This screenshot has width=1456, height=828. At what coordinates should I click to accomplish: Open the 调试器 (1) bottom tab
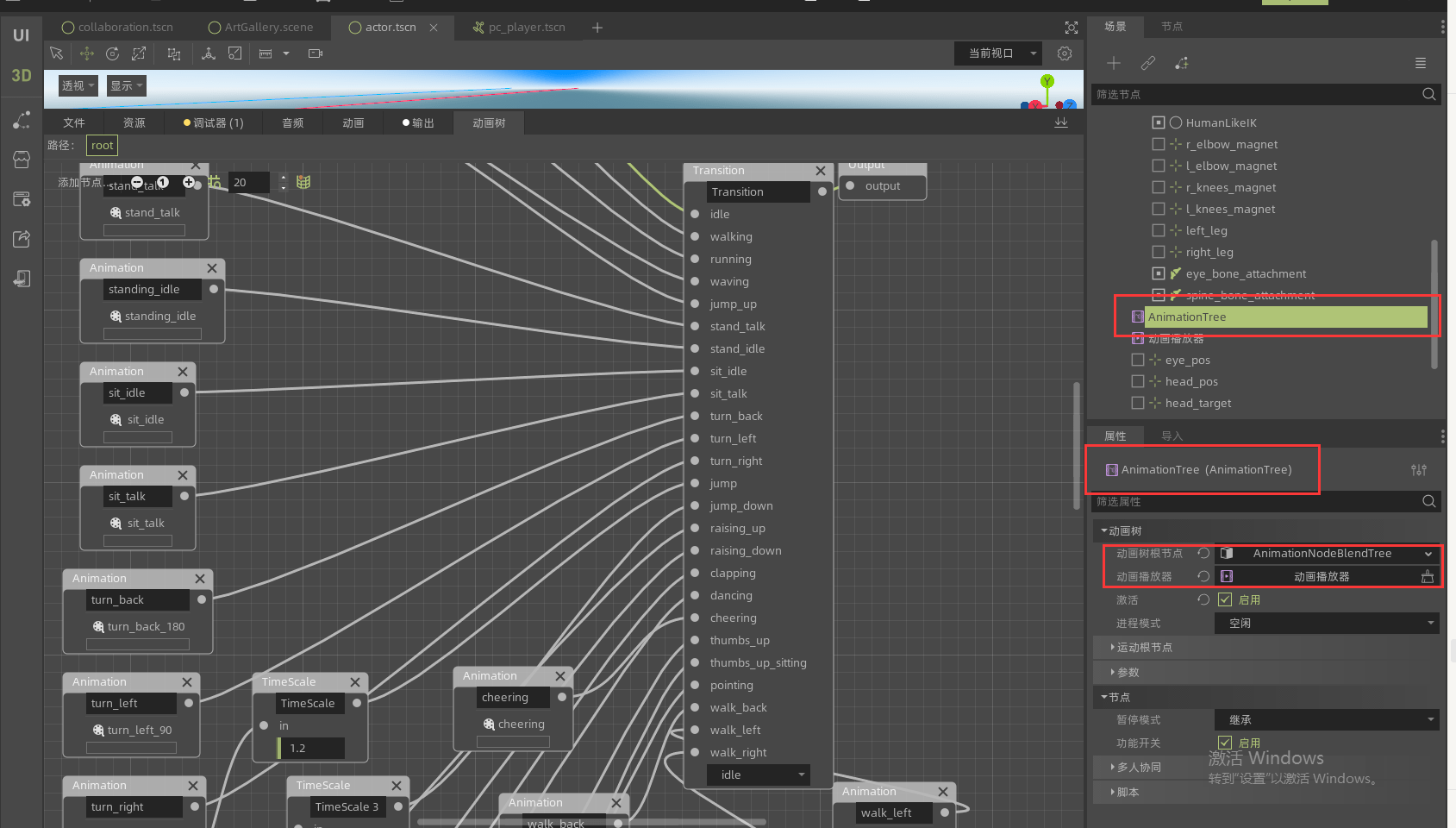tap(214, 122)
